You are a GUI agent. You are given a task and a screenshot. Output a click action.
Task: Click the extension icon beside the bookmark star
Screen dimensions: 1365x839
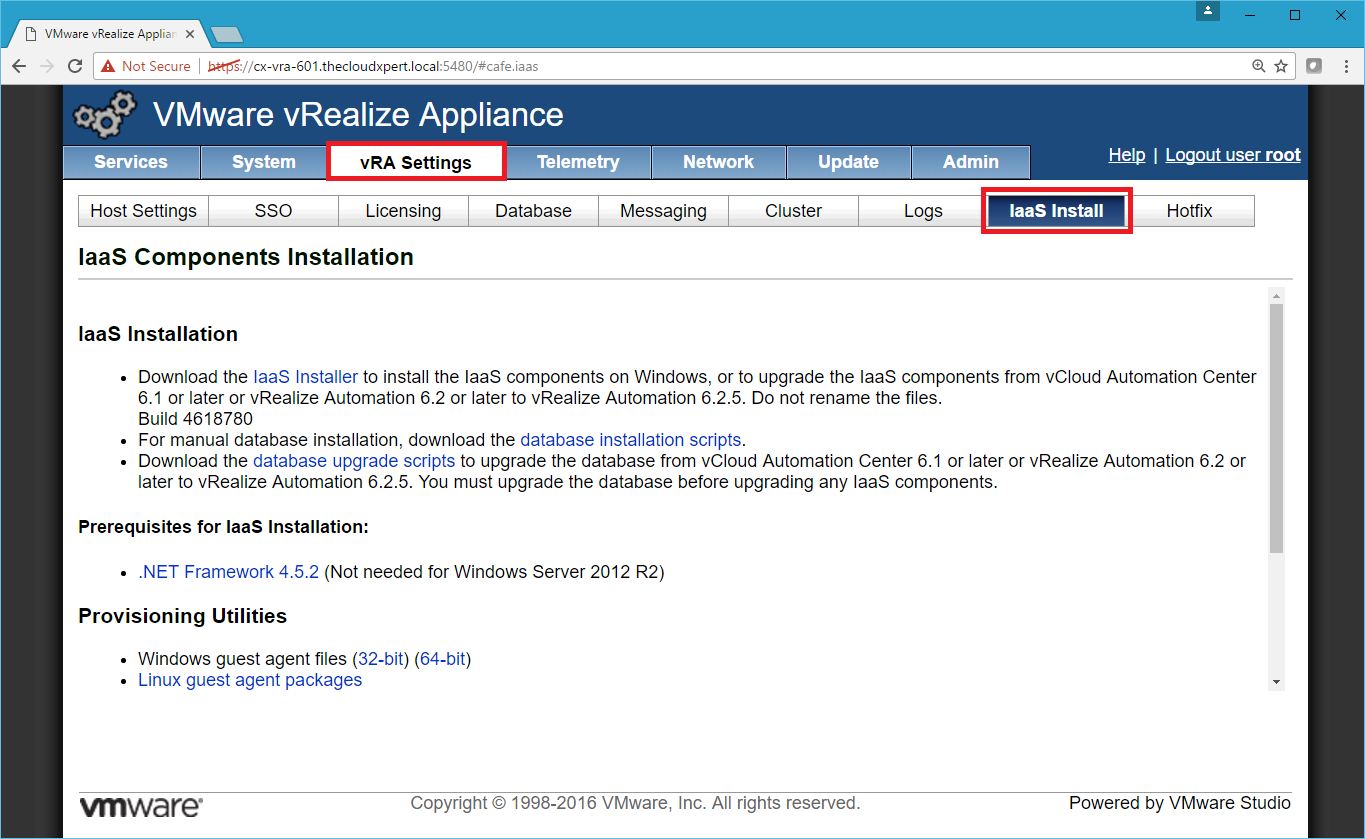pyautogui.click(x=1314, y=66)
